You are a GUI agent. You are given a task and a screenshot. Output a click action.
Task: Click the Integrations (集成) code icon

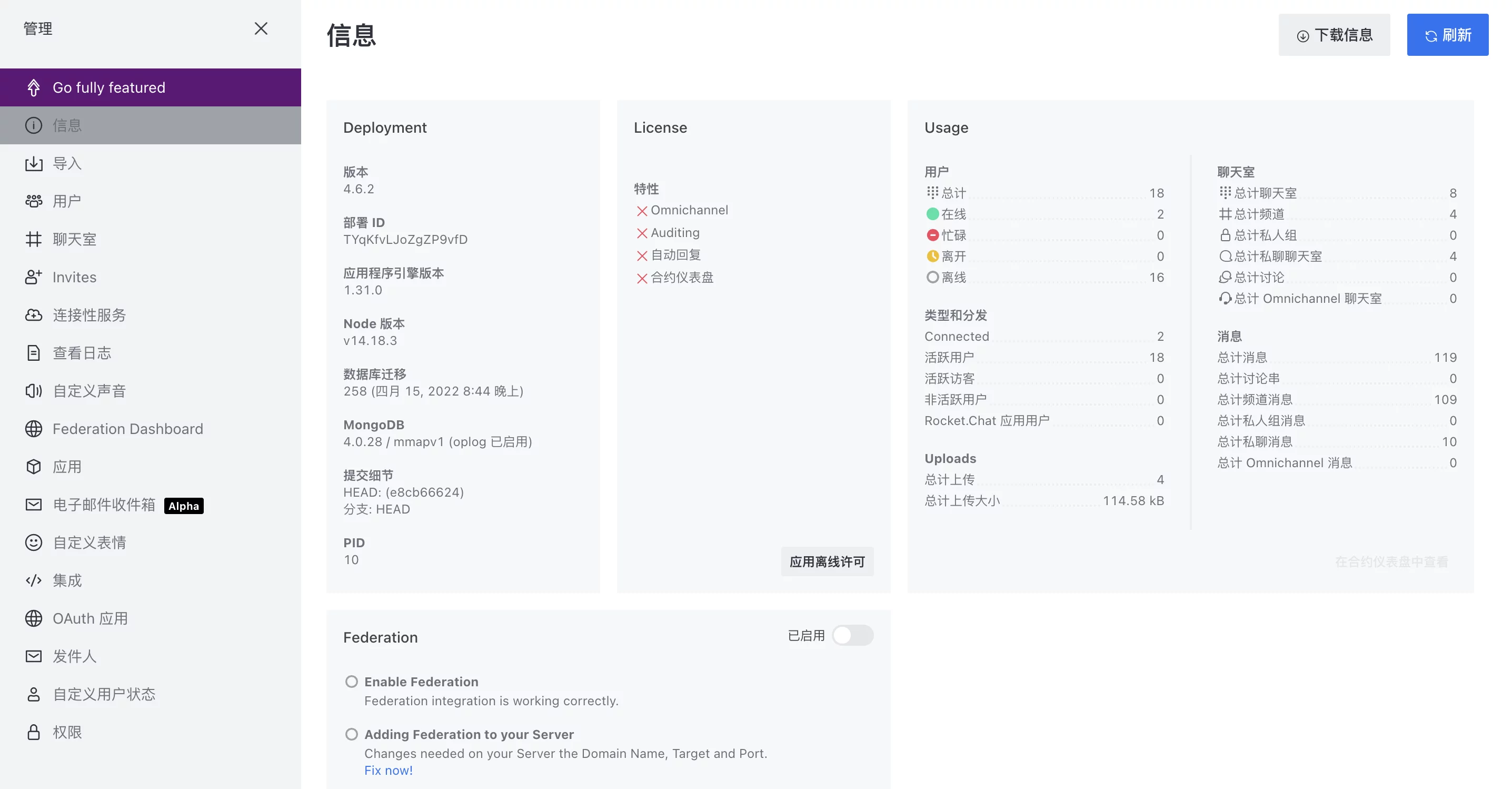(x=34, y=580)
